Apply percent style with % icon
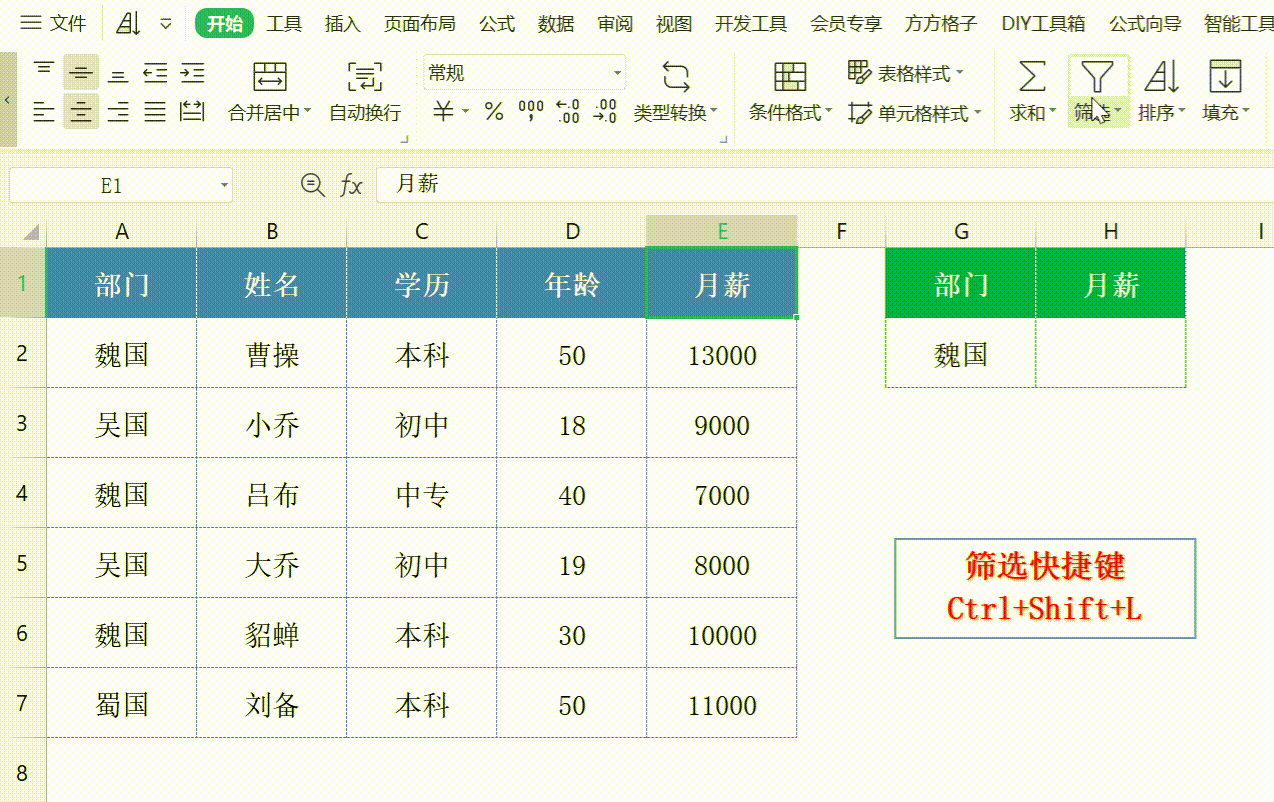The image size is (1274, 802). click(x=494, y=112)
